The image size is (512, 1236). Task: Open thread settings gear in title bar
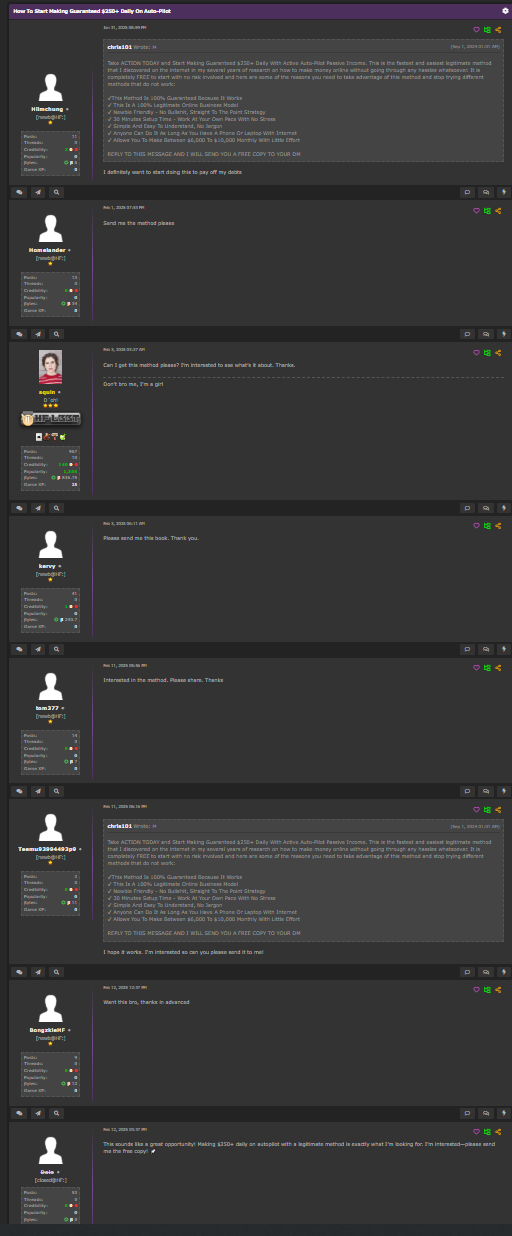coord(505,10)
